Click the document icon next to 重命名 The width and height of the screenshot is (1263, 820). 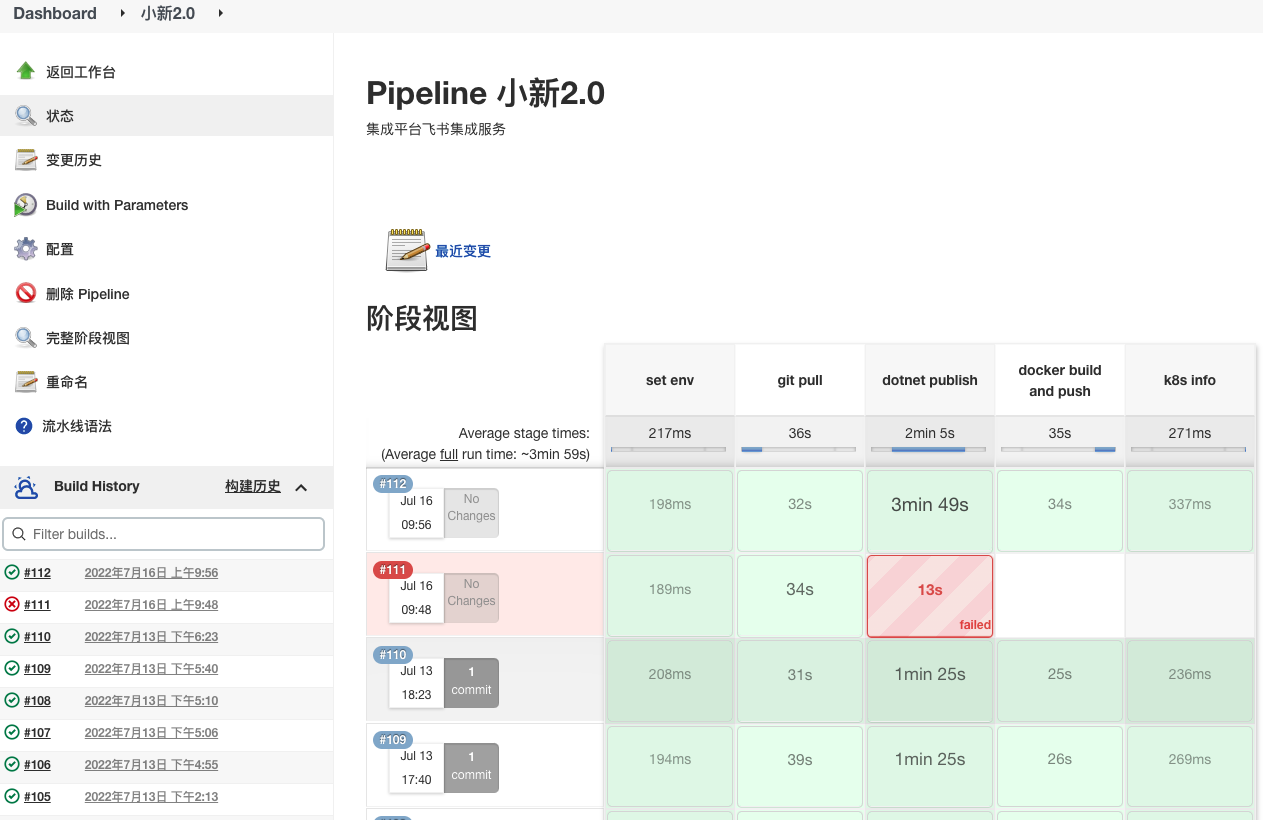coord(25,381)
